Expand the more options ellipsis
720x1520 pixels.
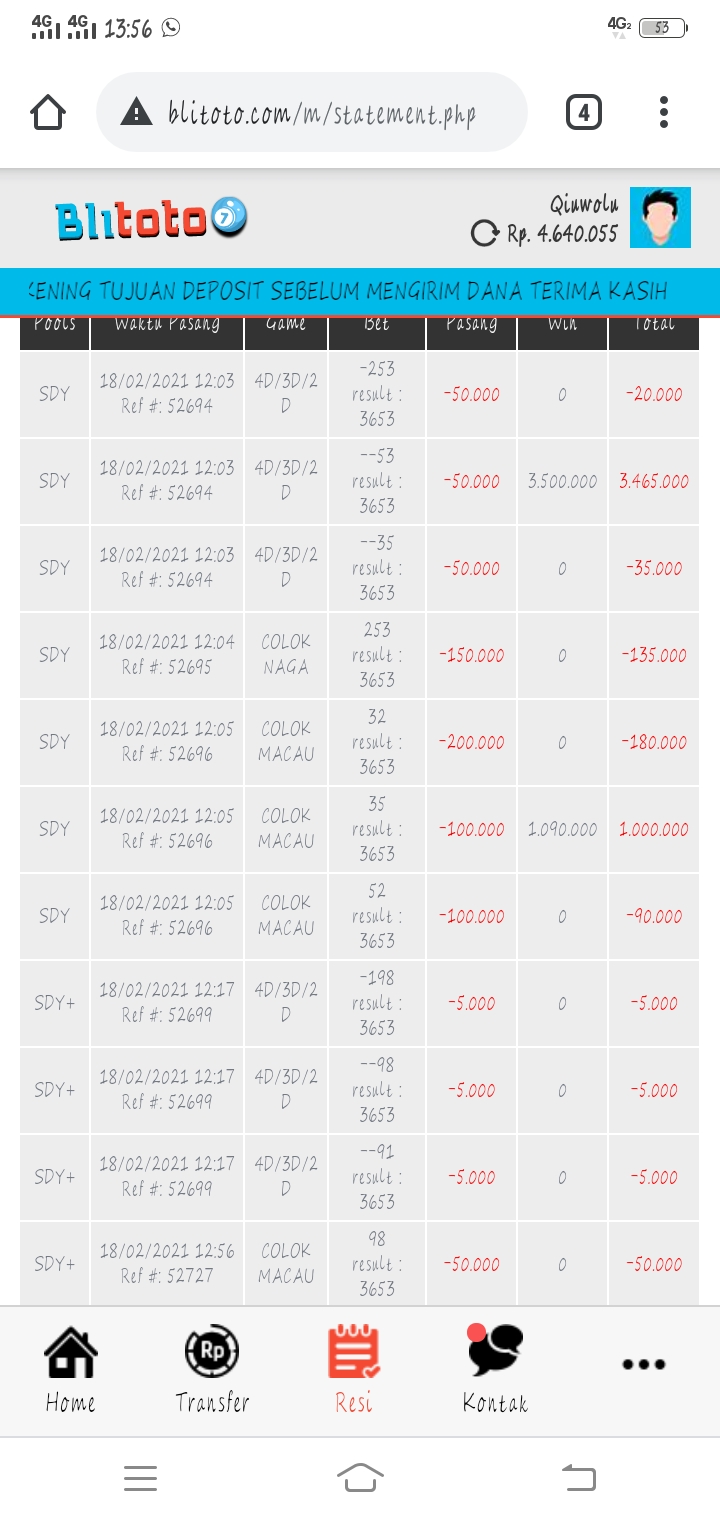click(x=644, y=1364)
